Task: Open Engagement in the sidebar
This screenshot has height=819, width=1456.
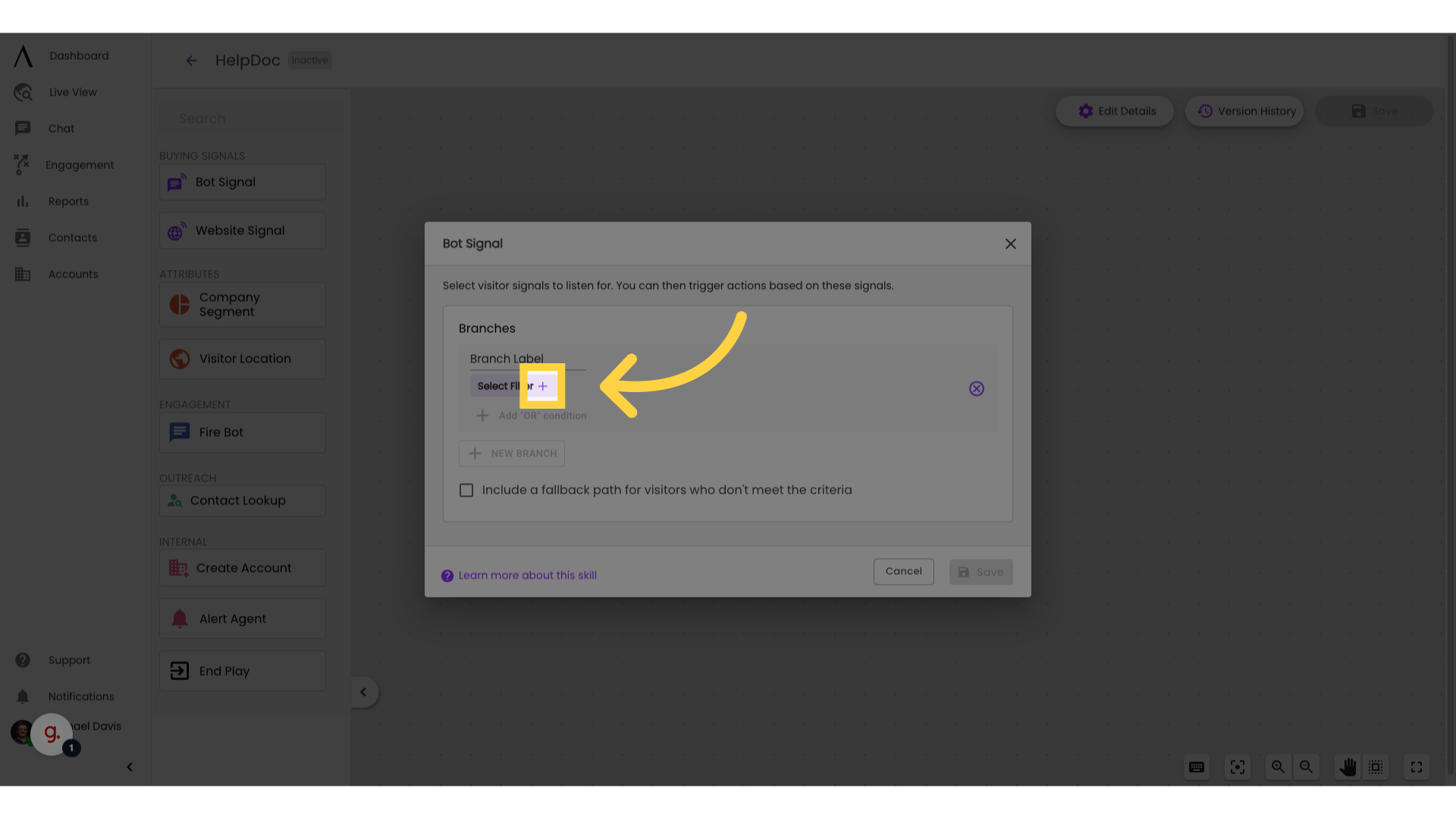Action: [x=80, y=165]
